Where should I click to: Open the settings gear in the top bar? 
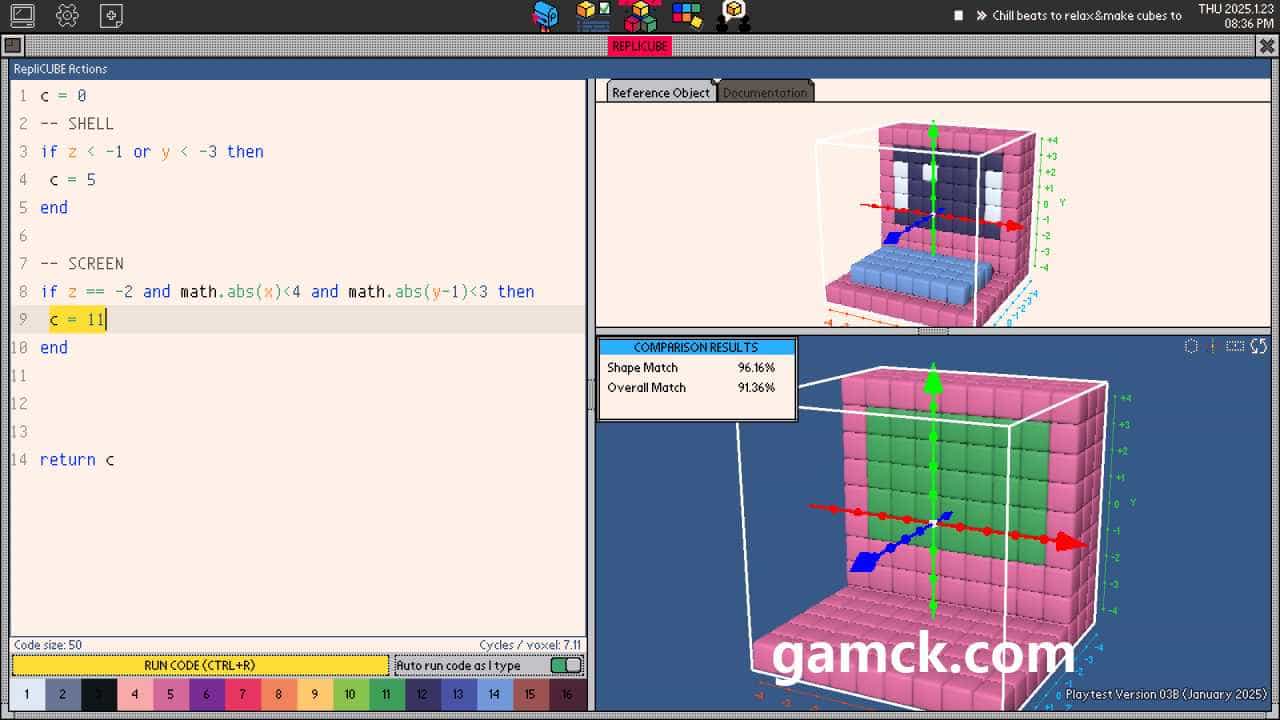[67, 15]
